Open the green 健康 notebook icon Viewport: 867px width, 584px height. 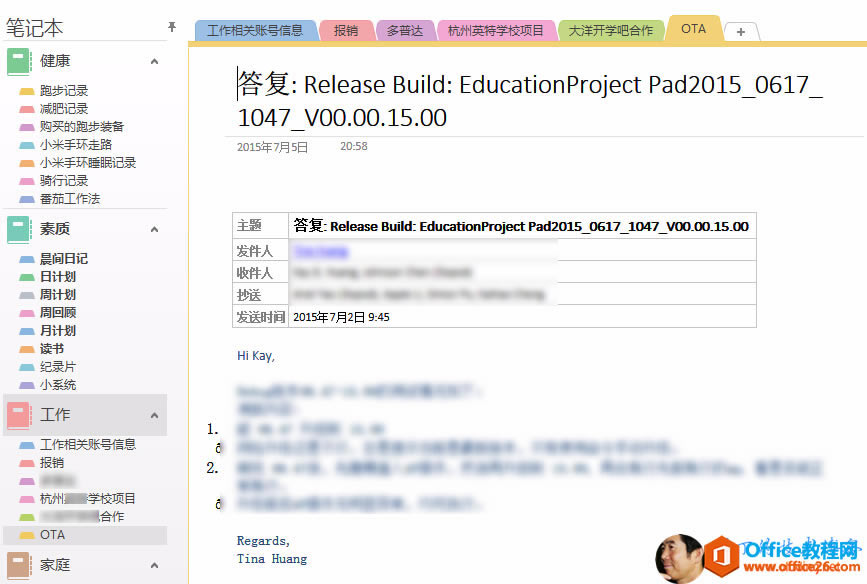pyautogui.click(x=19, y=61)
